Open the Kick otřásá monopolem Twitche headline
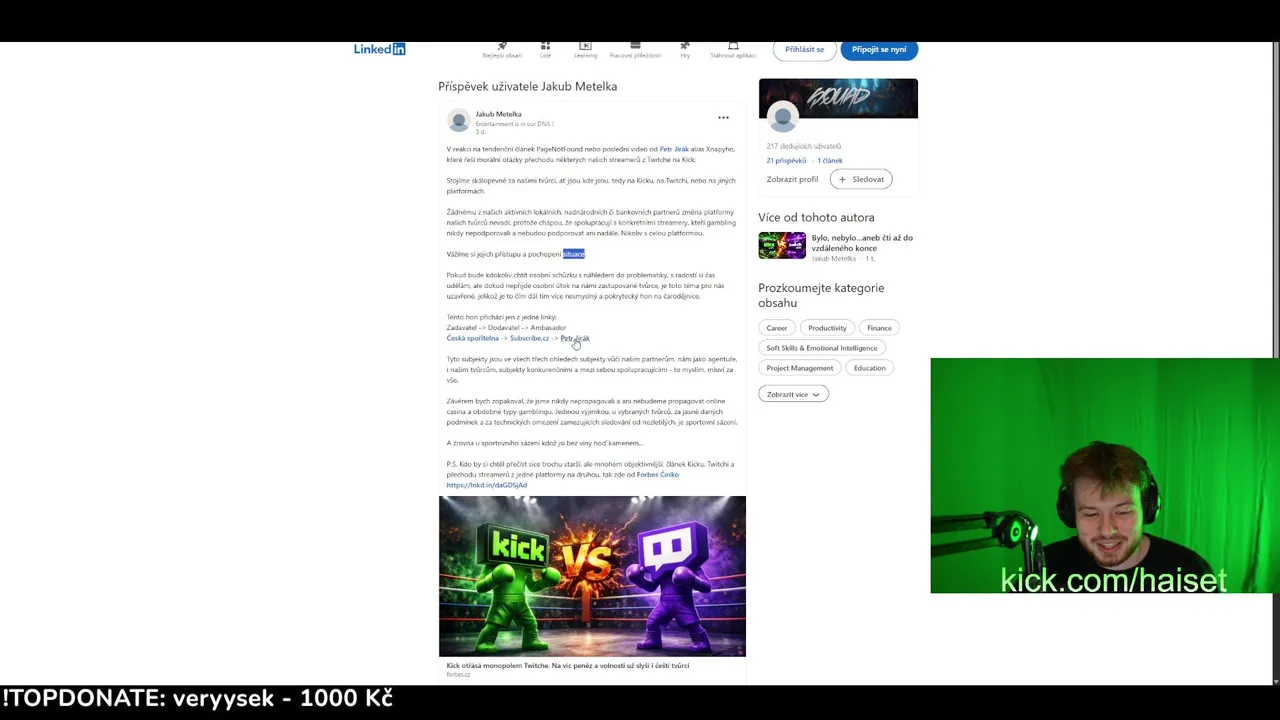 point(567,665)
